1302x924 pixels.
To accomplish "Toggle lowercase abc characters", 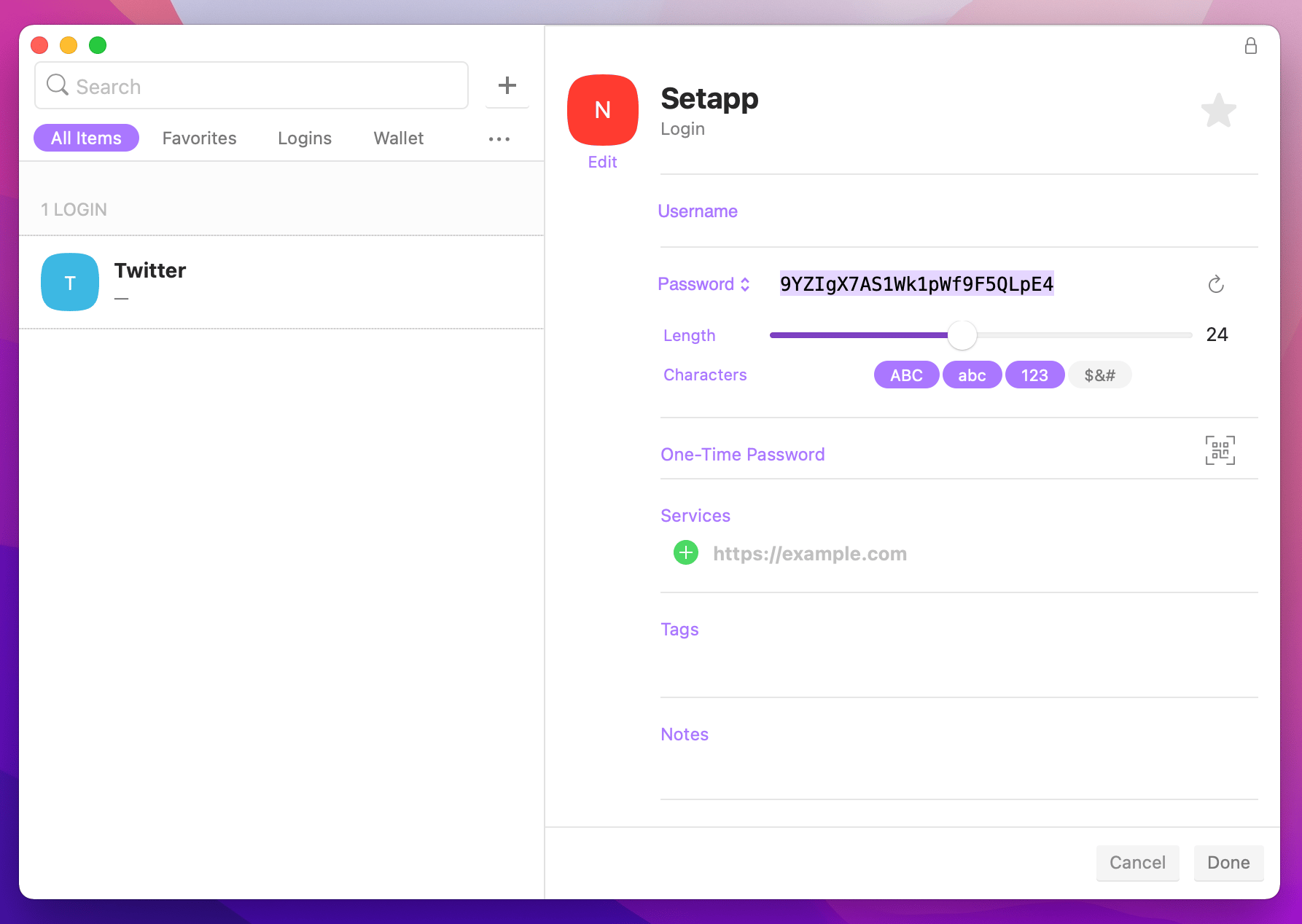I will [x=972, y=375].
